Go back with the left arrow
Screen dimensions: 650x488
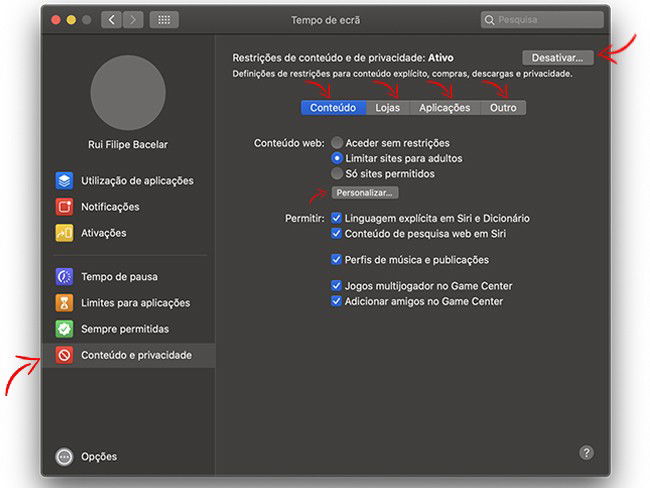pos(111,20)
